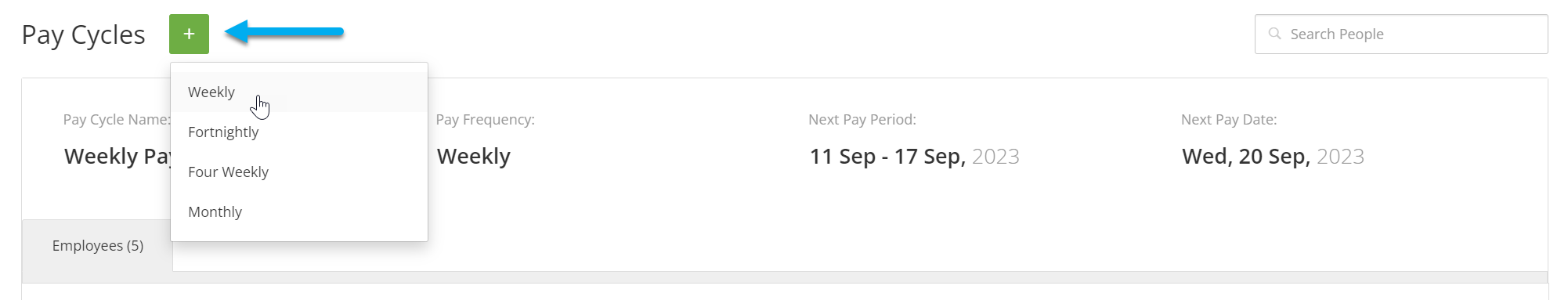The height and width of the screenshot is (300, 1568).
Task: Click the Next Pay Period label
Action: click(x=862, y=119)
